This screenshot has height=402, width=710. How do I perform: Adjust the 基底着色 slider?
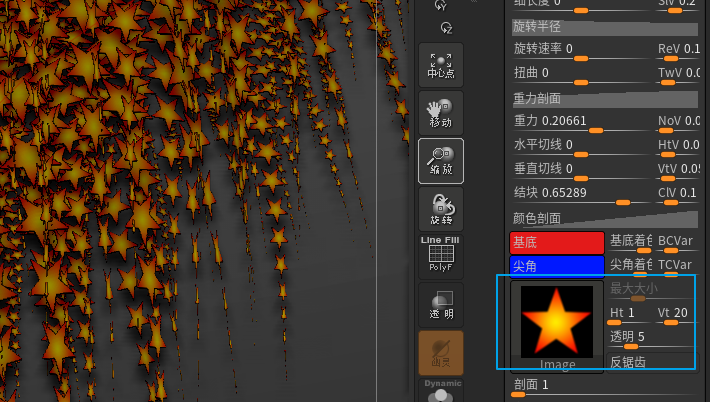pos(630,243)
